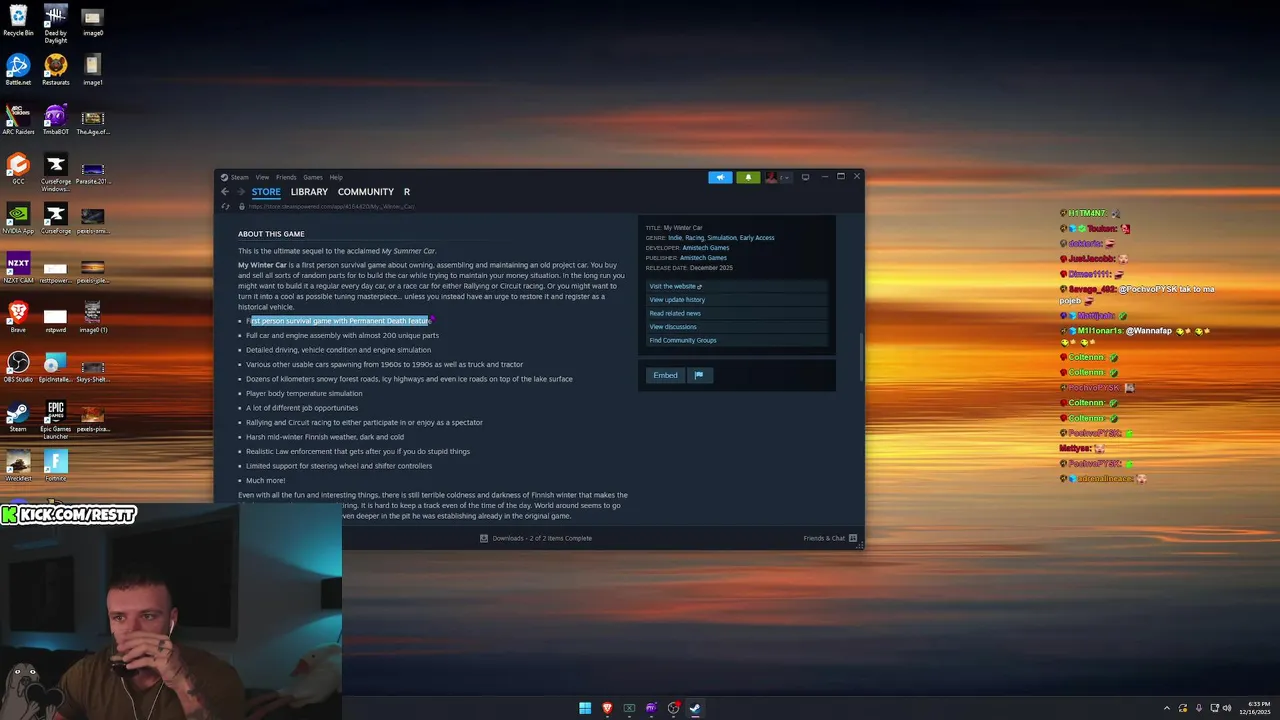Click the Simulation genre link
The height and width of the screenshot is (720, 1280).
point(721,238)
